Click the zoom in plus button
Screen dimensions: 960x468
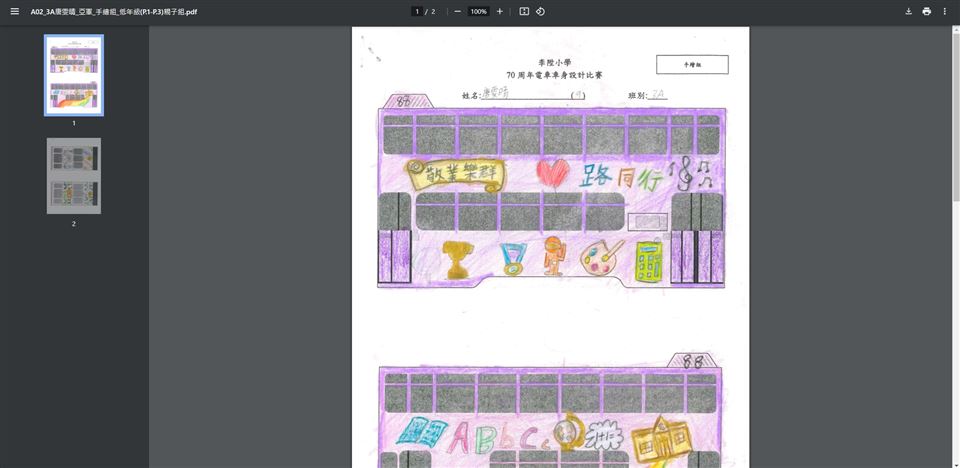tap(500, 12)
